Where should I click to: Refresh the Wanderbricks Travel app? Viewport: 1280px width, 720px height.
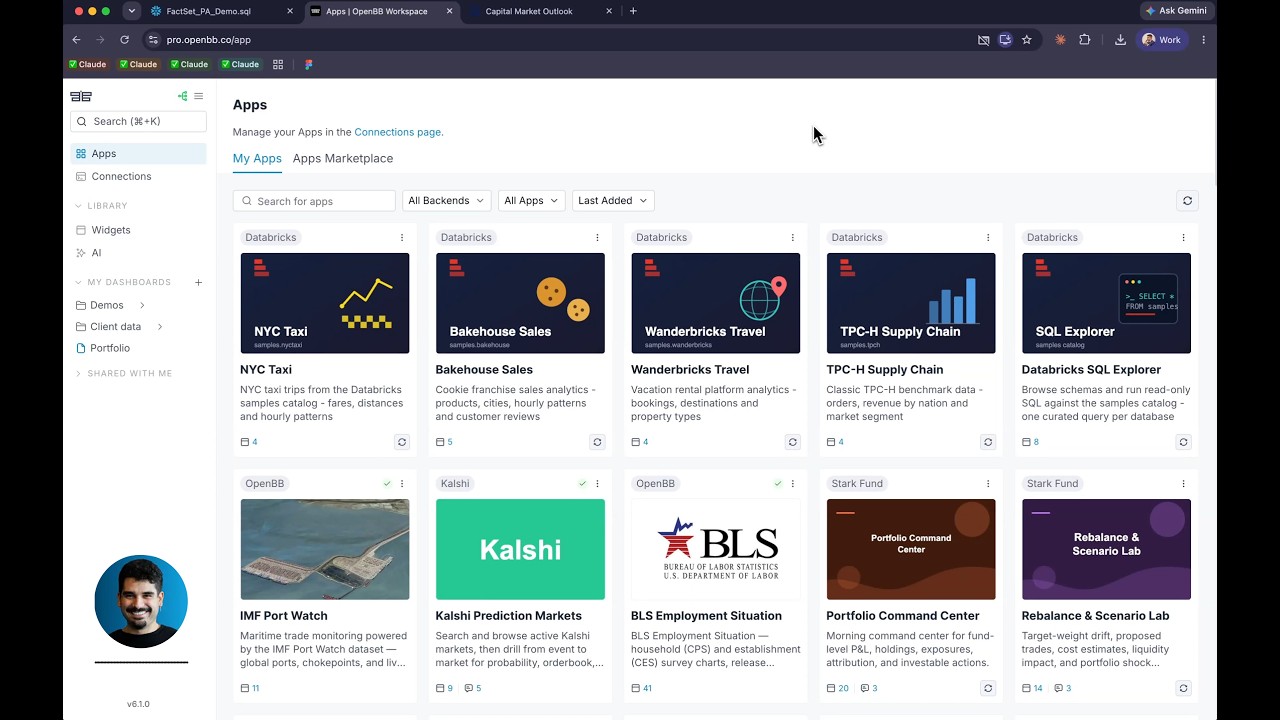coord(793,442)
